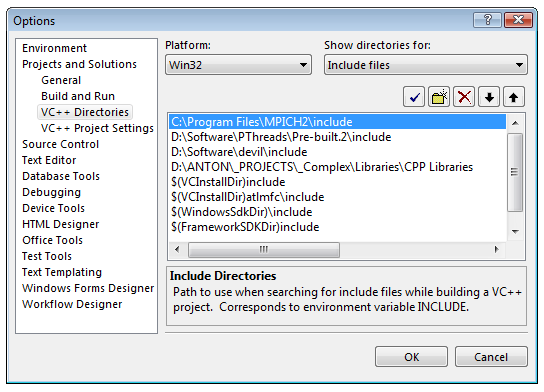The image size is (544, 392).
Task: Move selected directory up with arrow icon
Action: [x=514, y=97]
